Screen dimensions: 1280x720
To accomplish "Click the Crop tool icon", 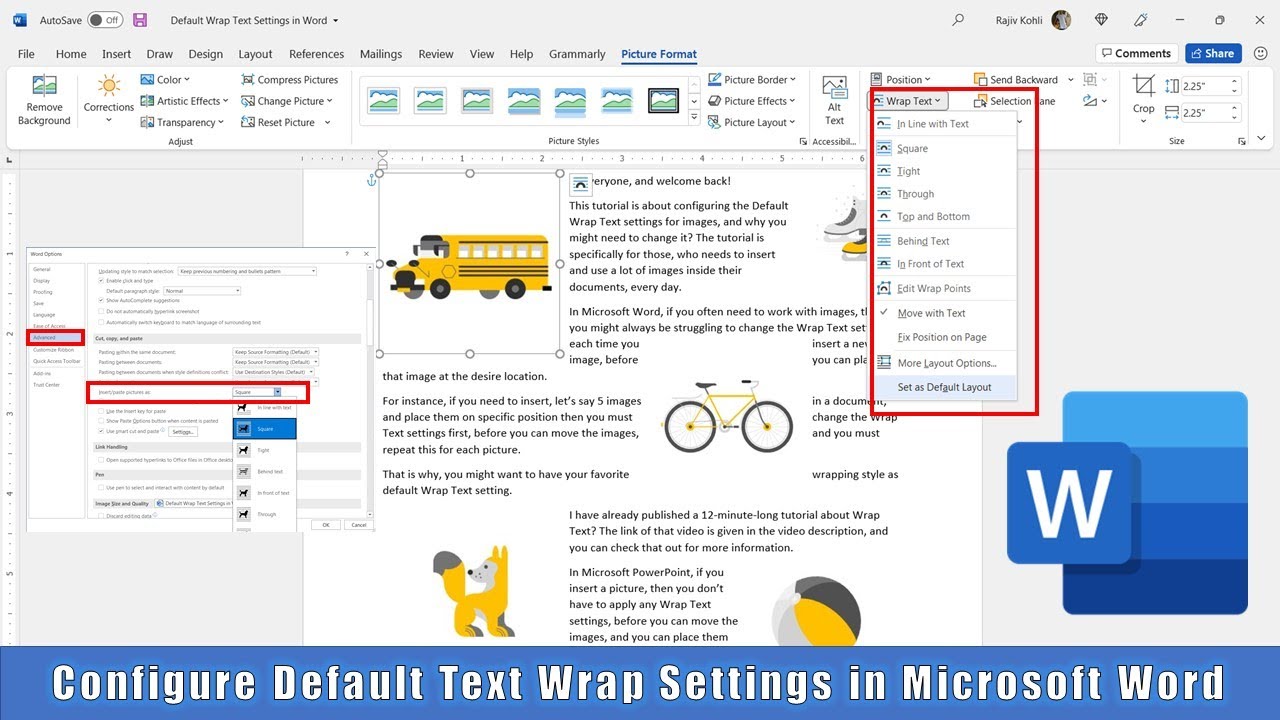I will click(1144, 86).
